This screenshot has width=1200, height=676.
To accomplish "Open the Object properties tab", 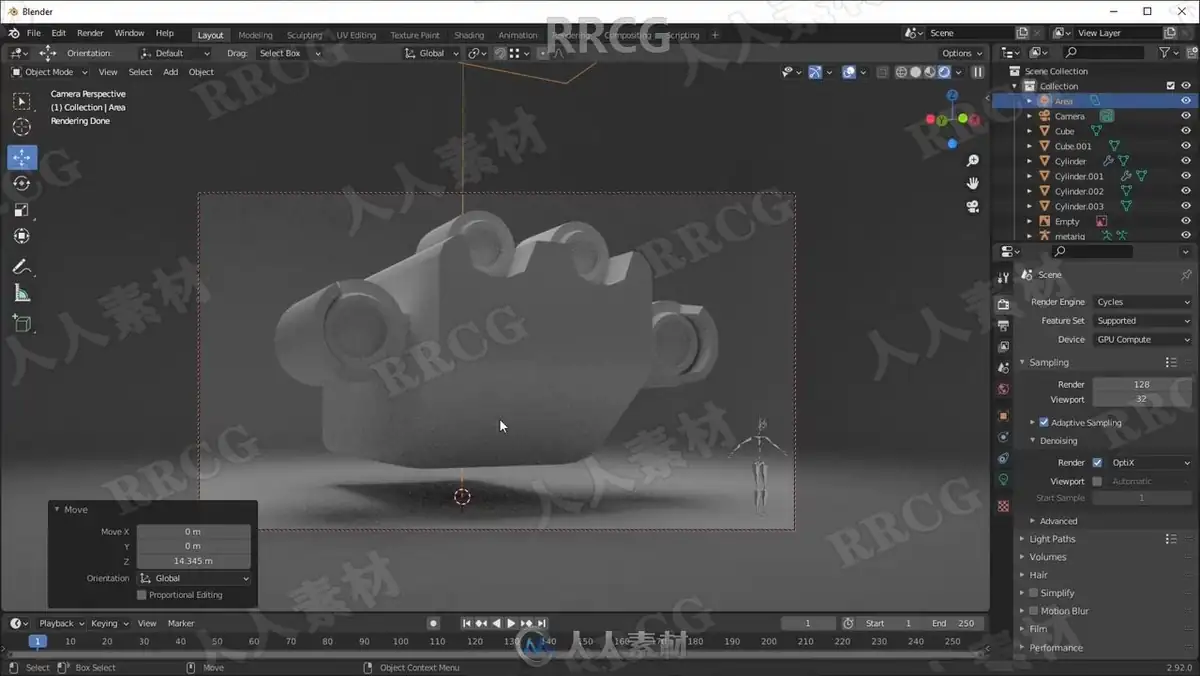I will point(1003,415).
